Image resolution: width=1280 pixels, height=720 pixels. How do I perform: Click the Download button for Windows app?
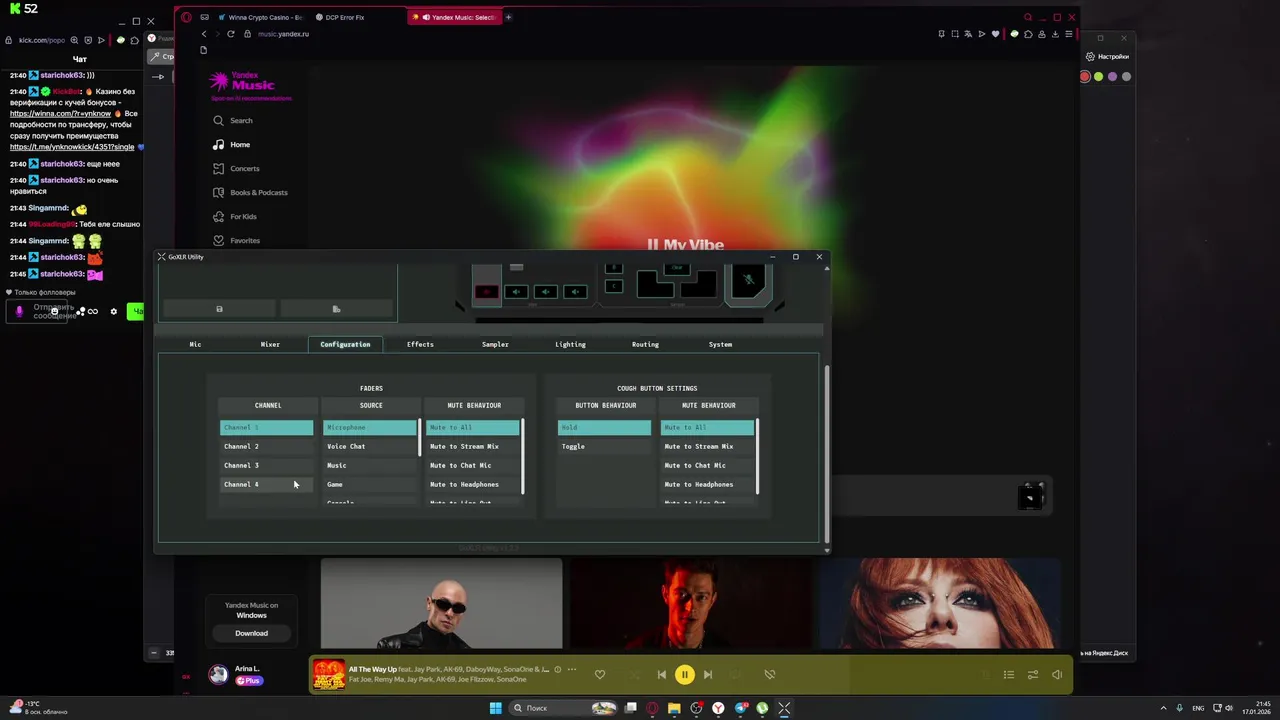[251, 633]
